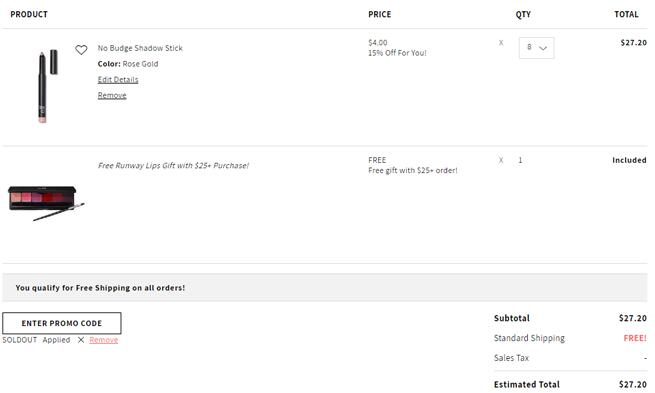
Task: Remove the No Budge Shadow Stick item
Action: point(112,96)
